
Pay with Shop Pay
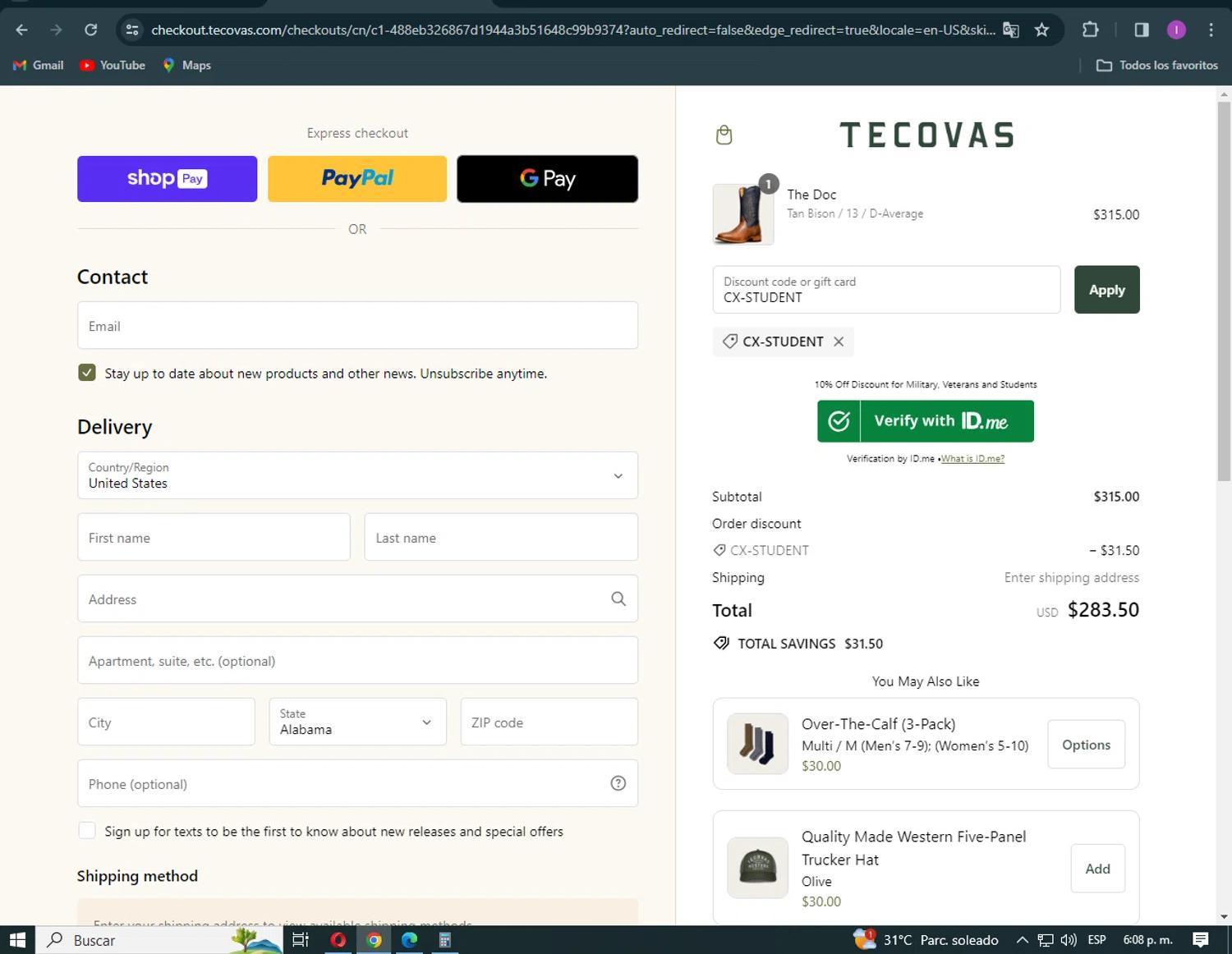167,179
